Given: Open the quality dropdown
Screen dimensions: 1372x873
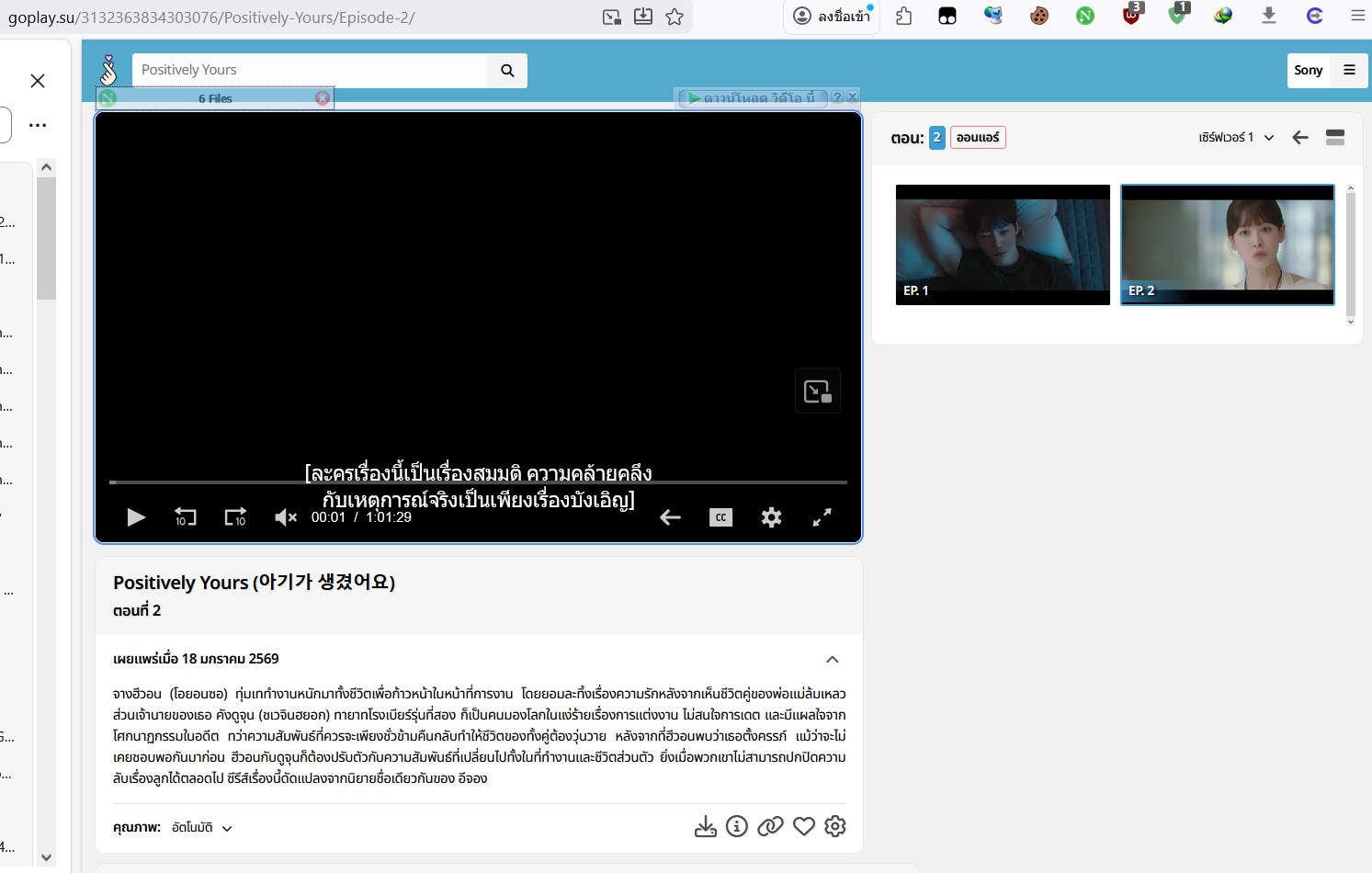Looking at the screenshot, I should 200,828.
